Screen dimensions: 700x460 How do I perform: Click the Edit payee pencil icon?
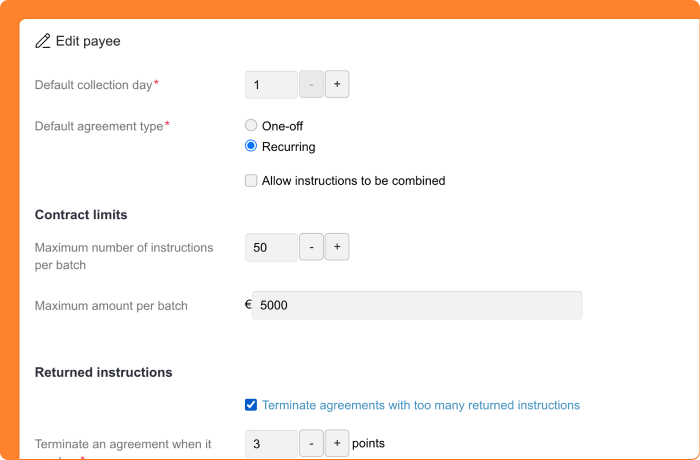pos(43,42)
